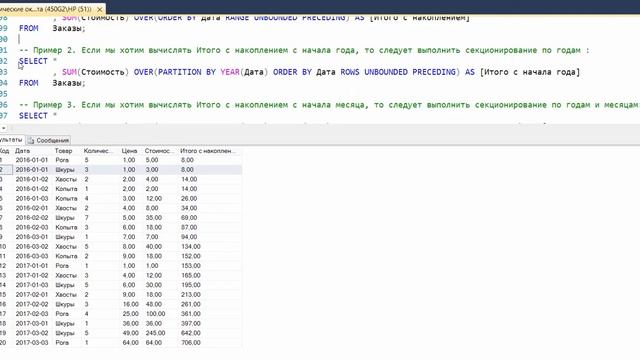Viewport: 640px width, 360px height.
Task: Select date cell 2016-01-03
Action: (x=32, y=198)
